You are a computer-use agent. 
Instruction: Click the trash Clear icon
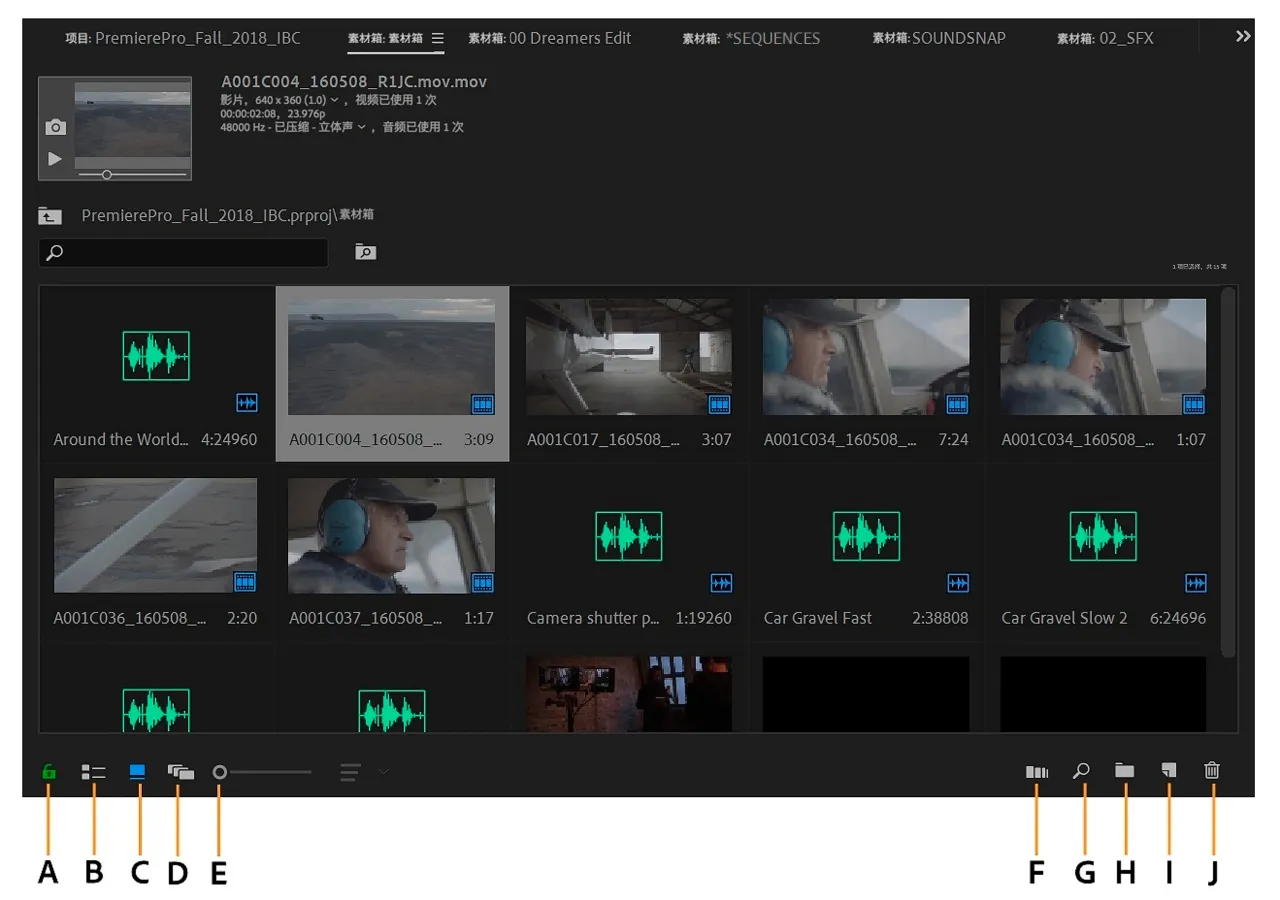tap(1212, 771)
